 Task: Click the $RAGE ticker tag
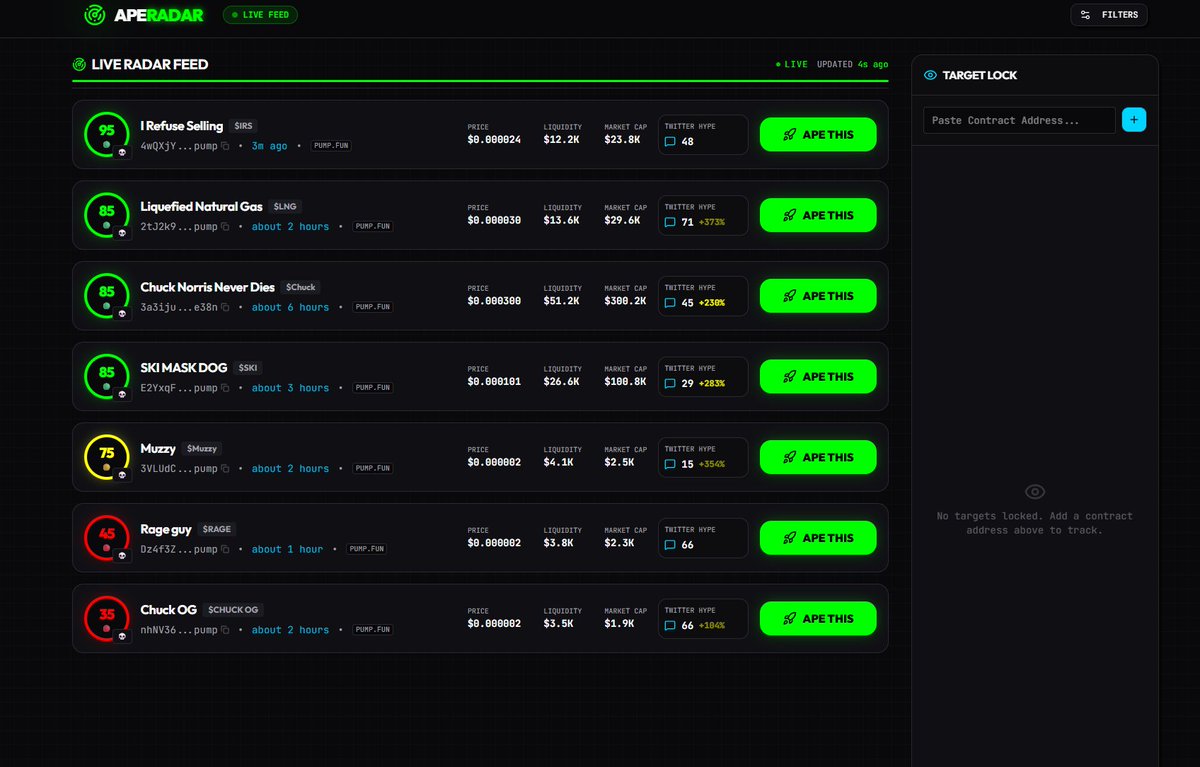click(x=217, y=530)
